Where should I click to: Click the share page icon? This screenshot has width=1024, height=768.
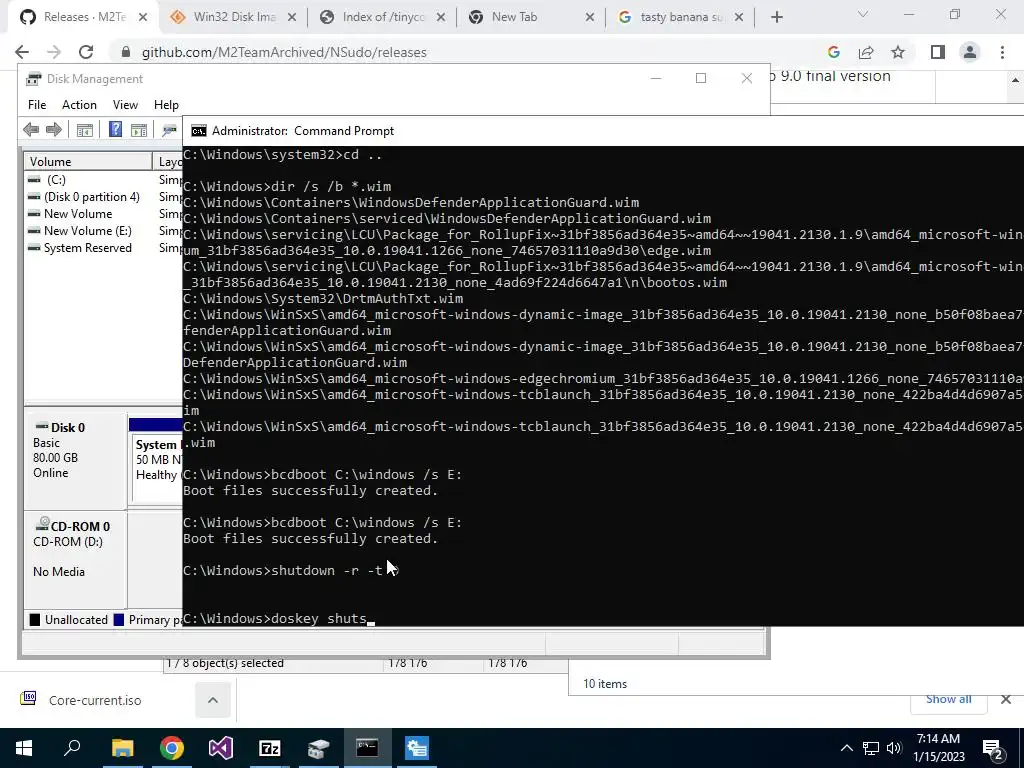pyautogui.click(x=866, y=52)
